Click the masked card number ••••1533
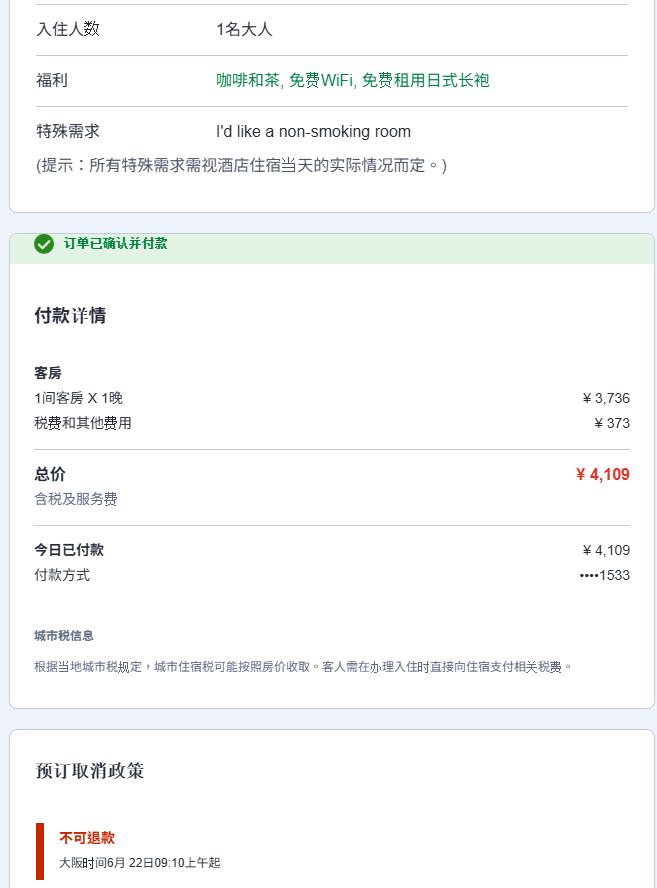 [604, 575]
